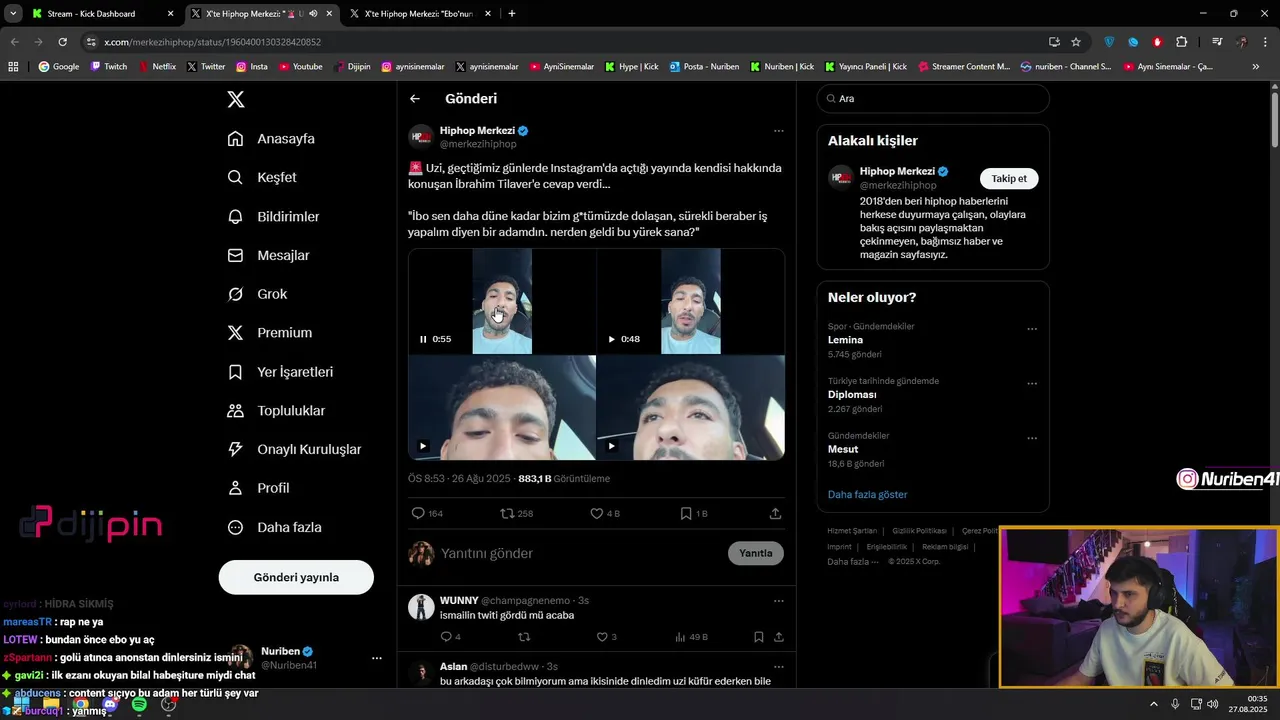Click the Ara search field
This screenshot has width=1280, height=720.
933,99
